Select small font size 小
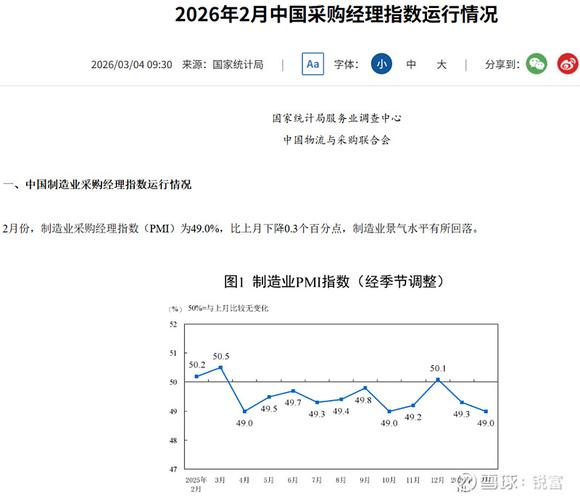 pos(381,64)
